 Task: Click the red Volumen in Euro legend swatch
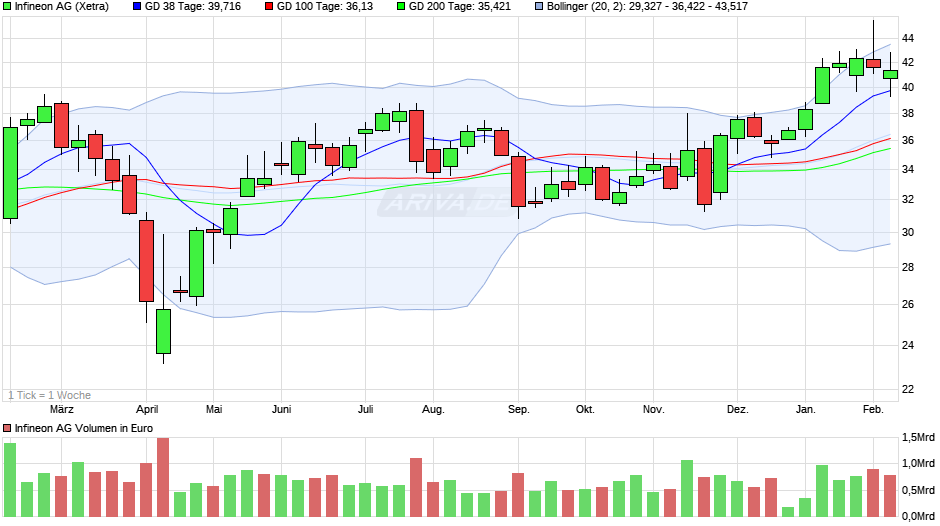click(x=7, y=428)
